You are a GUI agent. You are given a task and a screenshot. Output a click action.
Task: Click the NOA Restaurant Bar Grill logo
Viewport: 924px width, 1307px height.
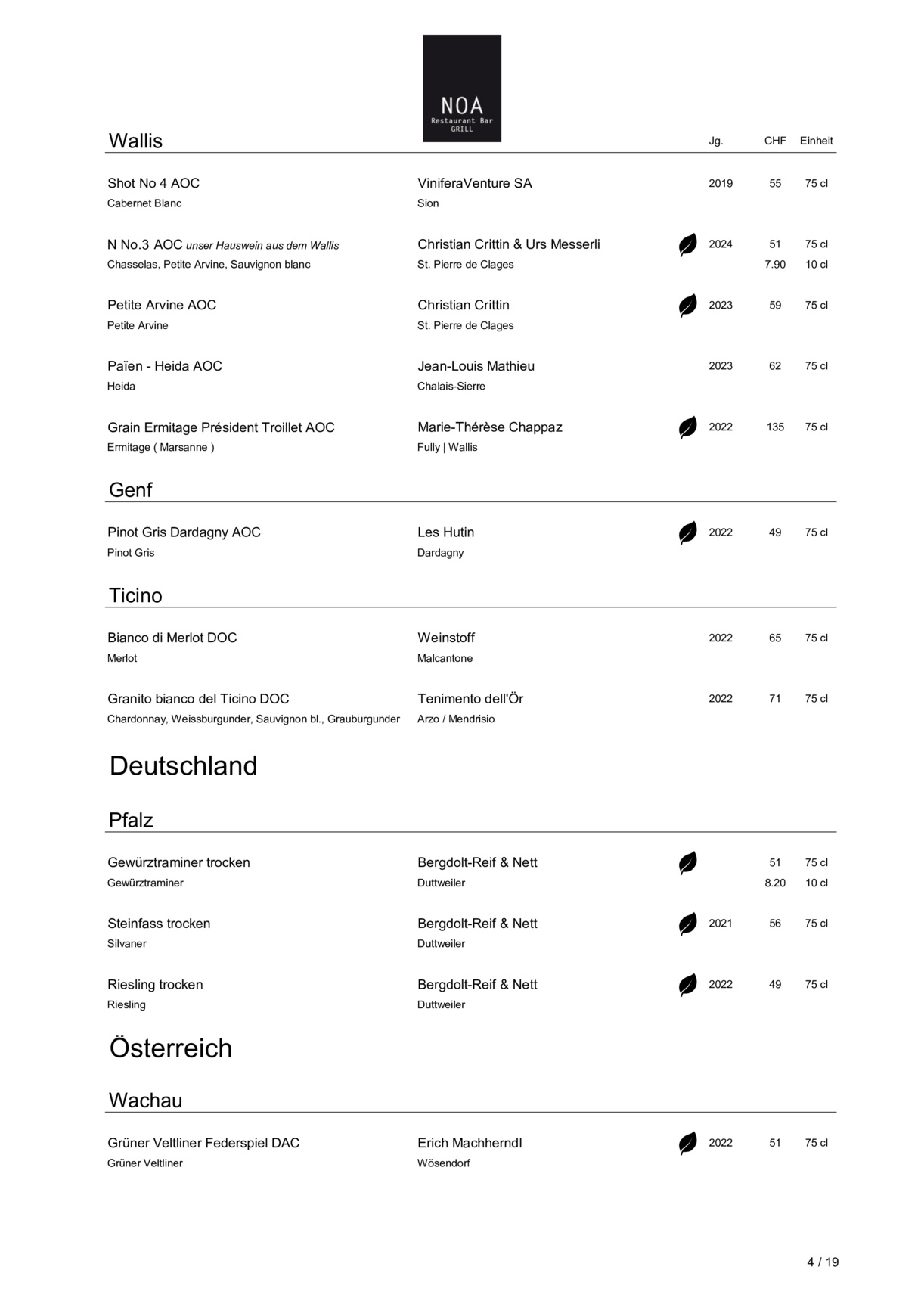461,88
